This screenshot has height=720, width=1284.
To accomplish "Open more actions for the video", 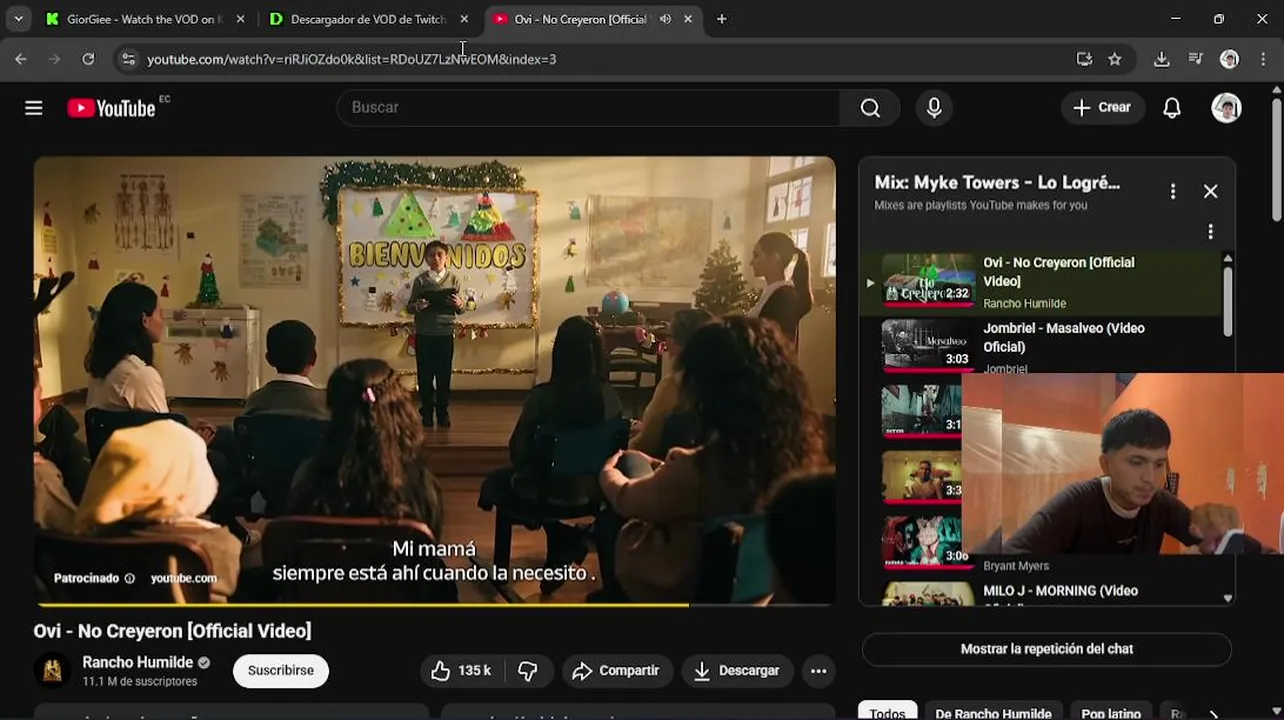I will click(818, 671).
